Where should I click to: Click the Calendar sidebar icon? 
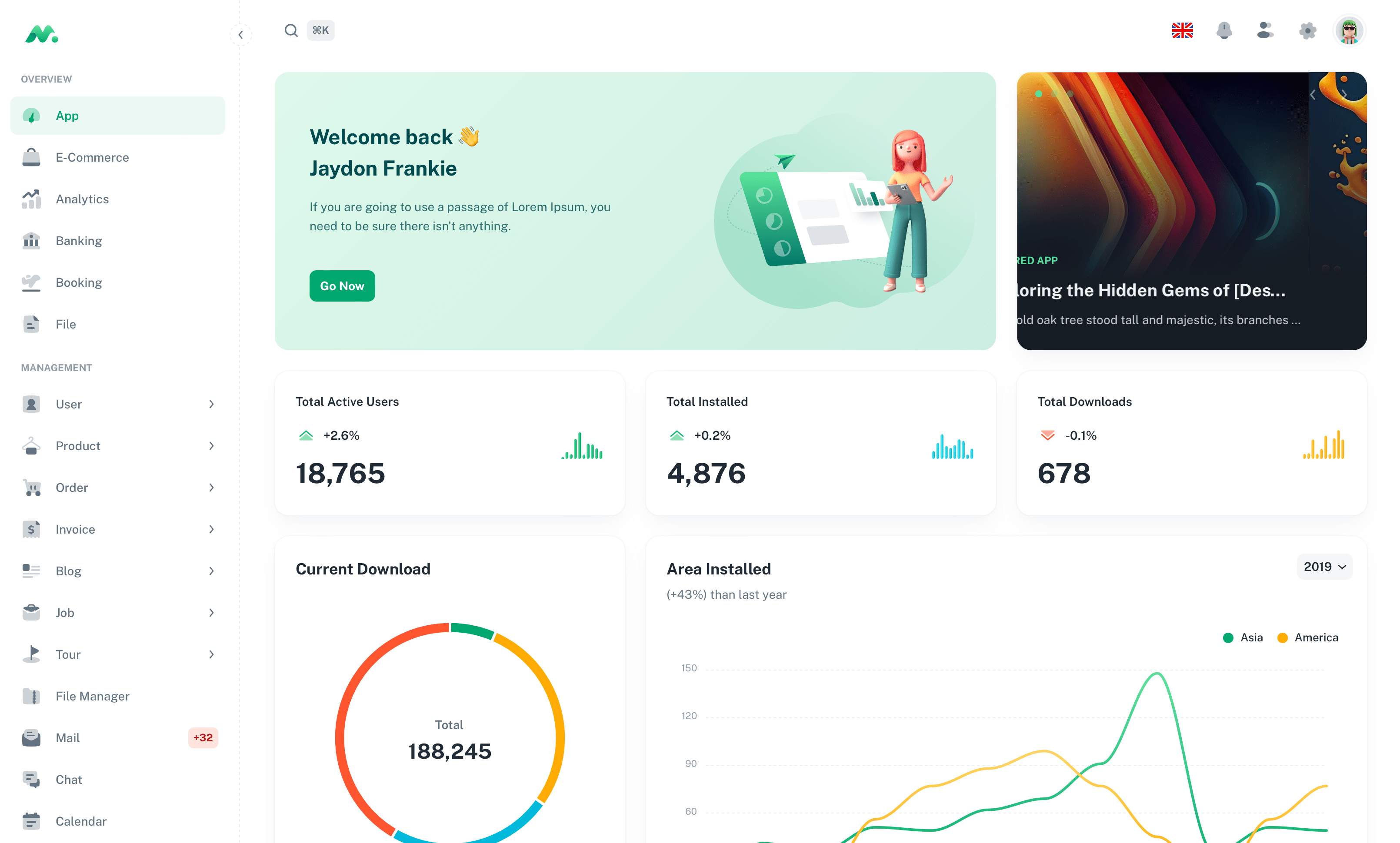[x=31, y=821]
